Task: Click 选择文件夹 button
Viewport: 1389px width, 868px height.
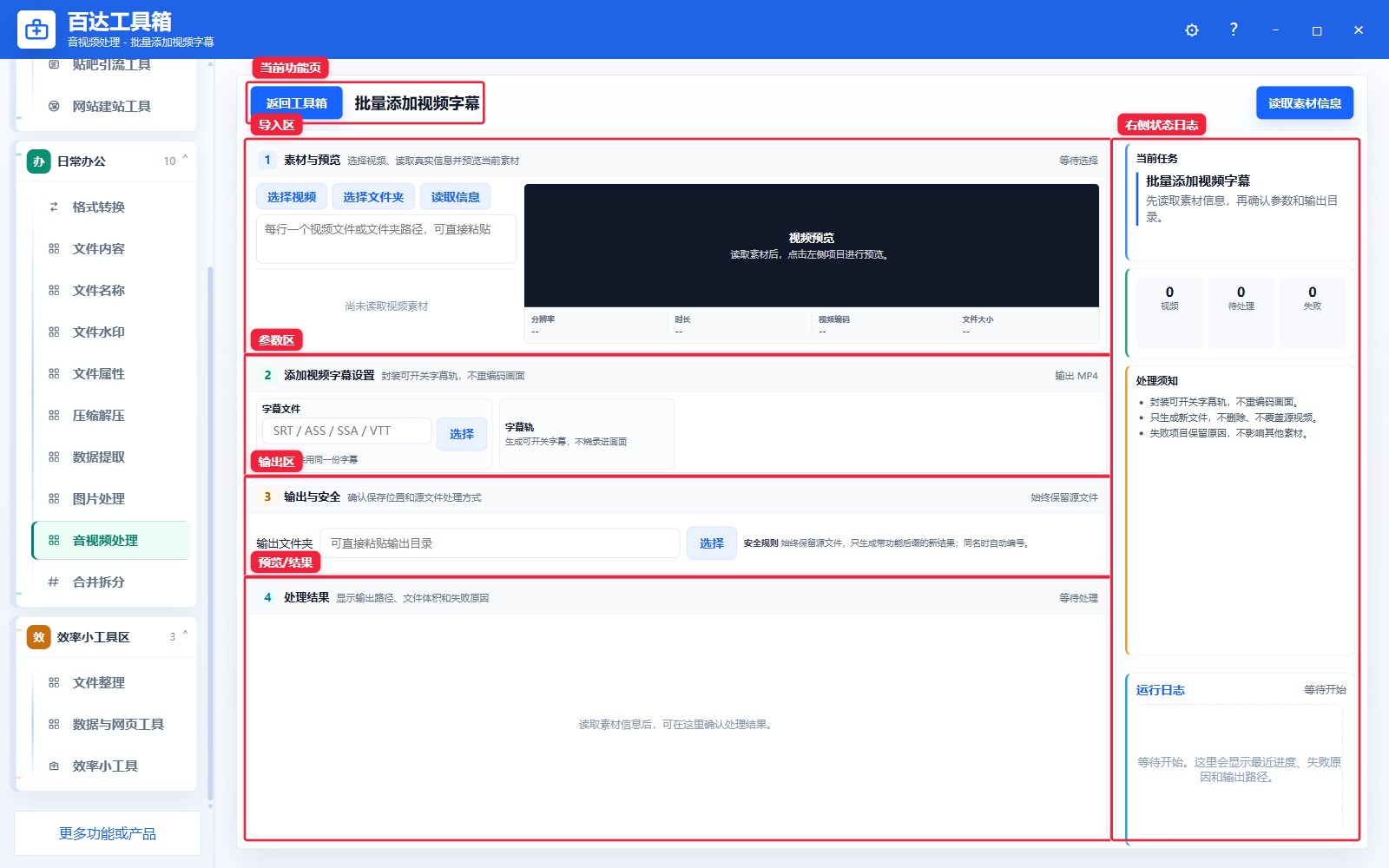Action: point(373,197)
